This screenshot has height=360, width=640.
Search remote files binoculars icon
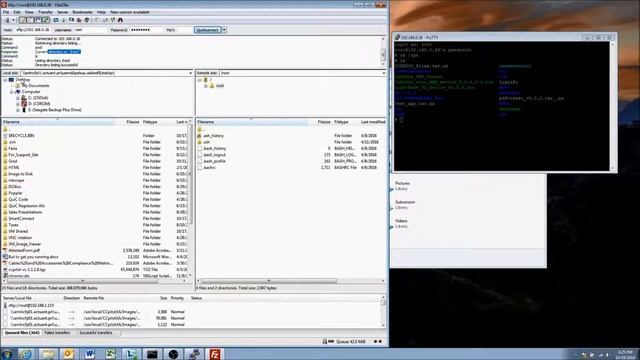coord(120,20)
